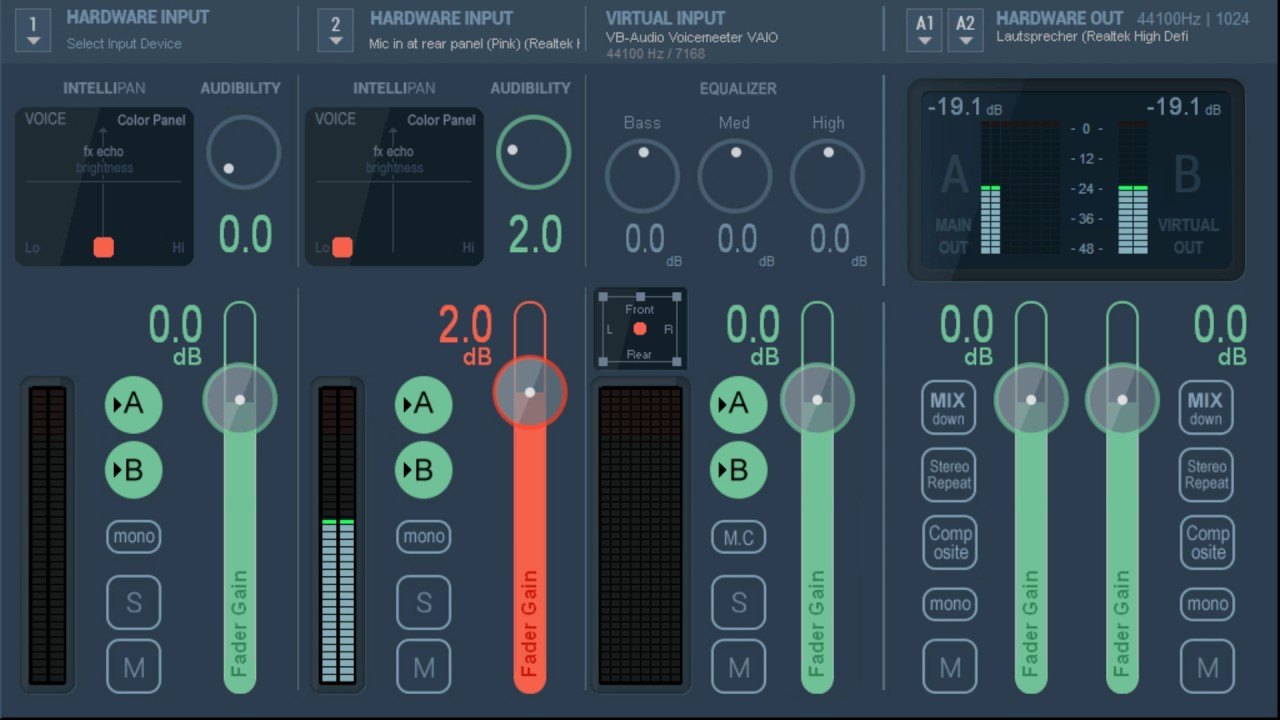Image resolution: width=1280 pixels, height=720 pixels.
Task: Click Bass '0.0 dB' equalizer value
Action: tap(654, 243)
